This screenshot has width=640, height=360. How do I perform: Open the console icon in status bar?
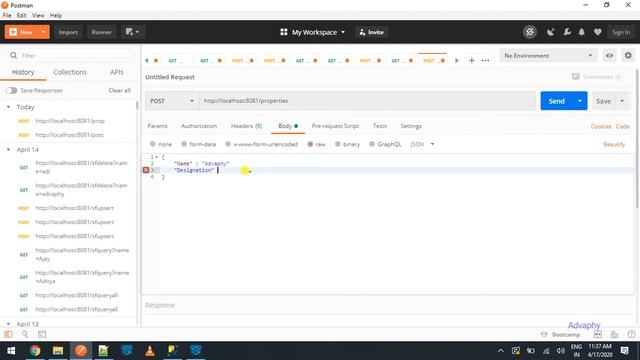(x=42, y=334)
